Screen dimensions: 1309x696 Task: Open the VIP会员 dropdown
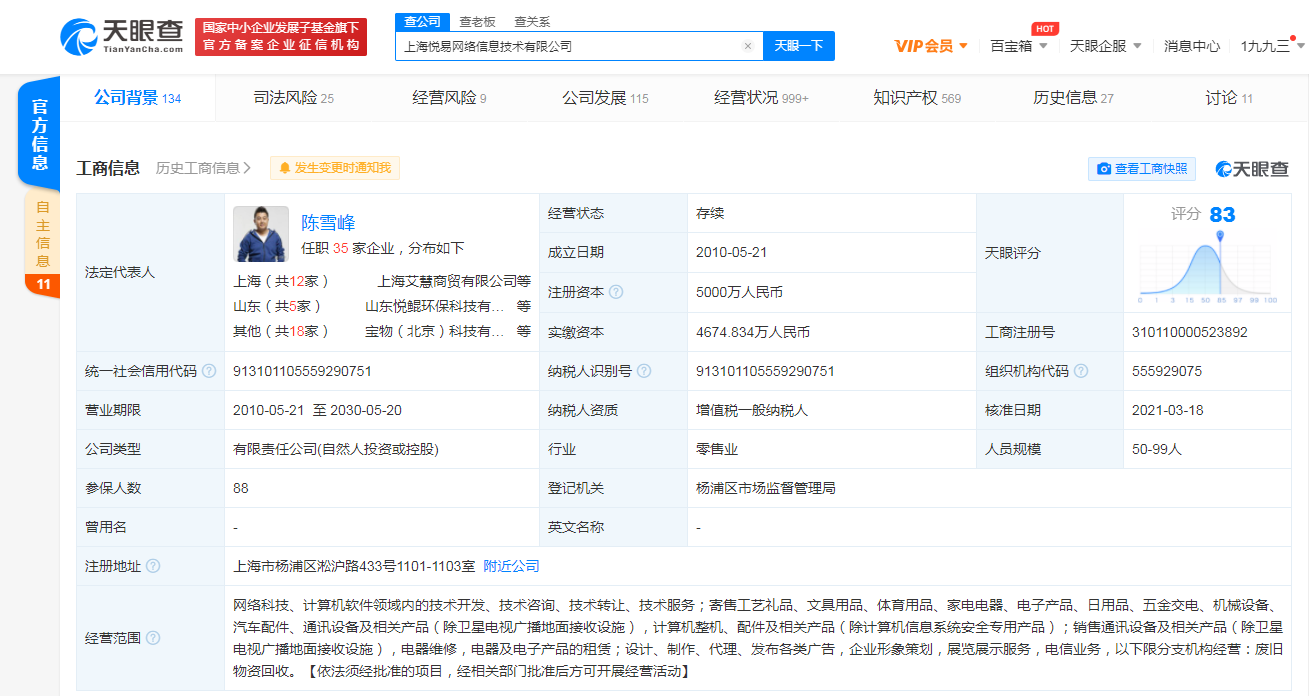(x=931, y=46)
